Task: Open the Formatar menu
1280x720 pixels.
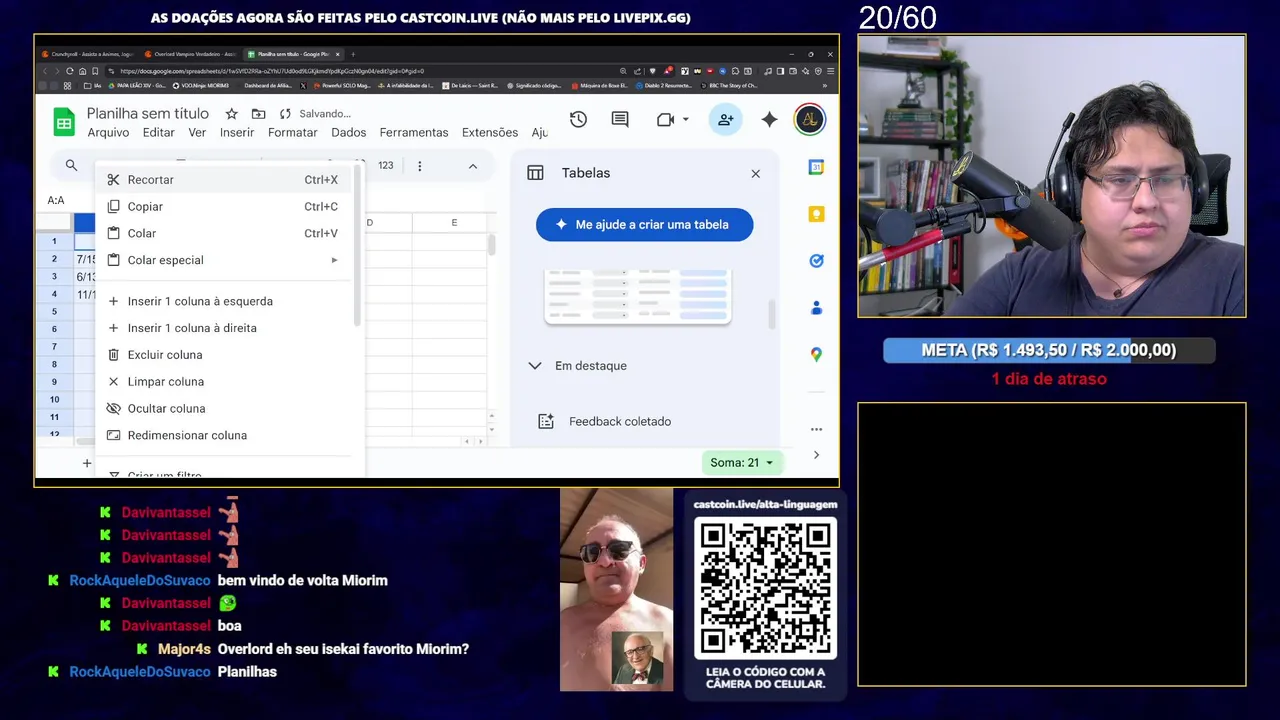Action: click(x=292, y=133)
